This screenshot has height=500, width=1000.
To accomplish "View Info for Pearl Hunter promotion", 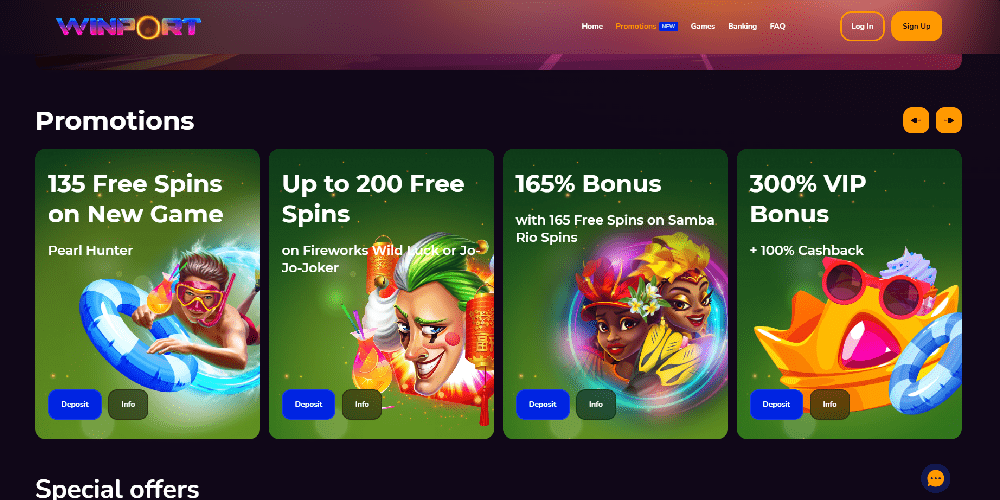I will click(x=128, y=404).
